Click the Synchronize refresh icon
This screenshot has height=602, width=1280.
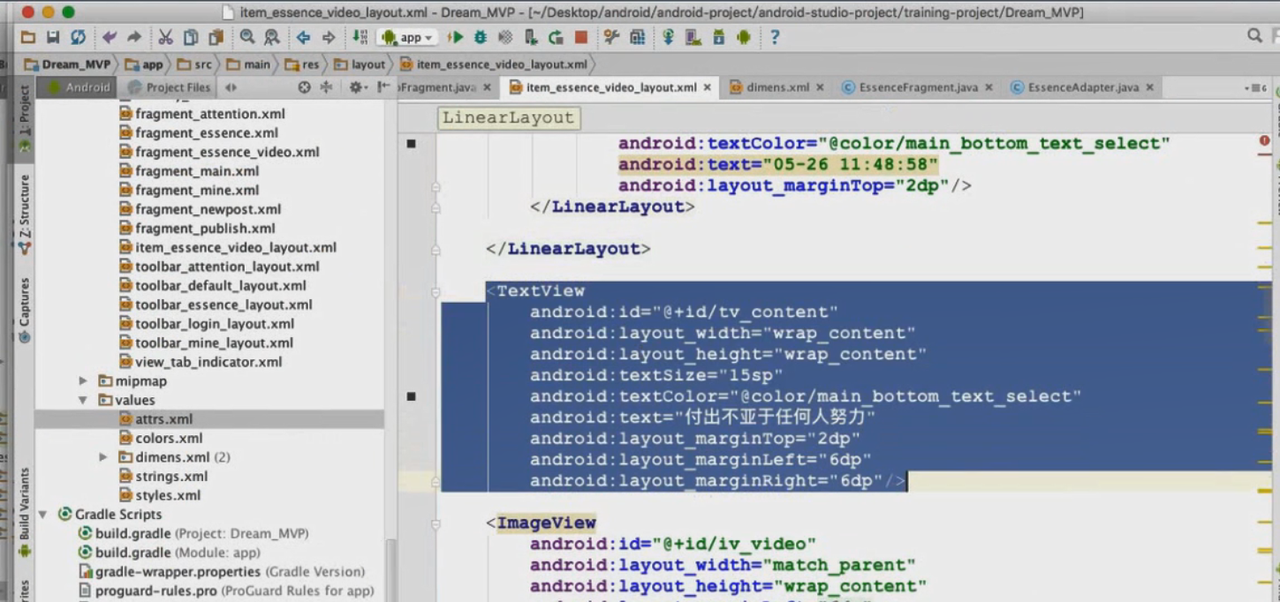click(77, 37)
